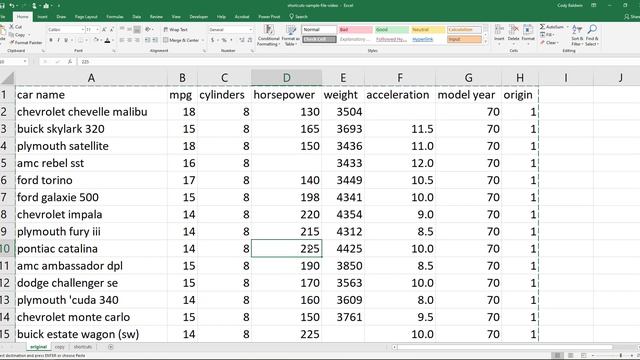Switch to the Insert ribbon tab
The height and width of the screenshot is (360, 640).
pyautogui.click(x=42, y=17)
